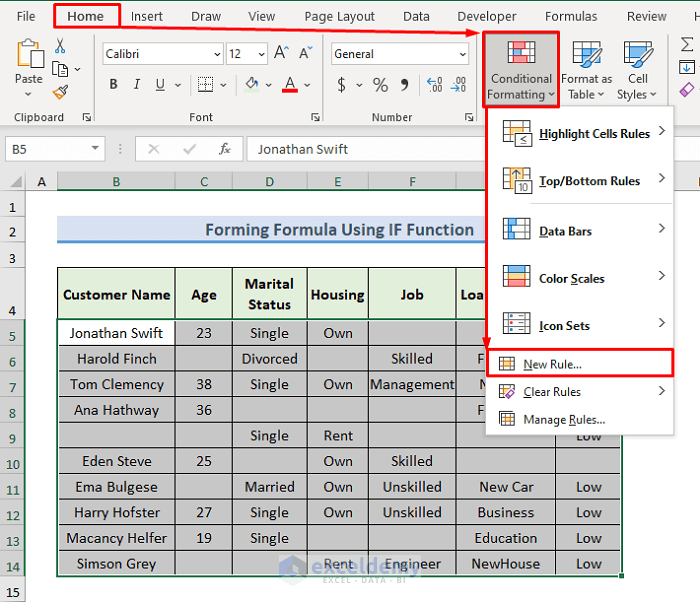Open the font size 12 dropdown
Viewport: 700px width, 602px height.
tap(262, 54)
